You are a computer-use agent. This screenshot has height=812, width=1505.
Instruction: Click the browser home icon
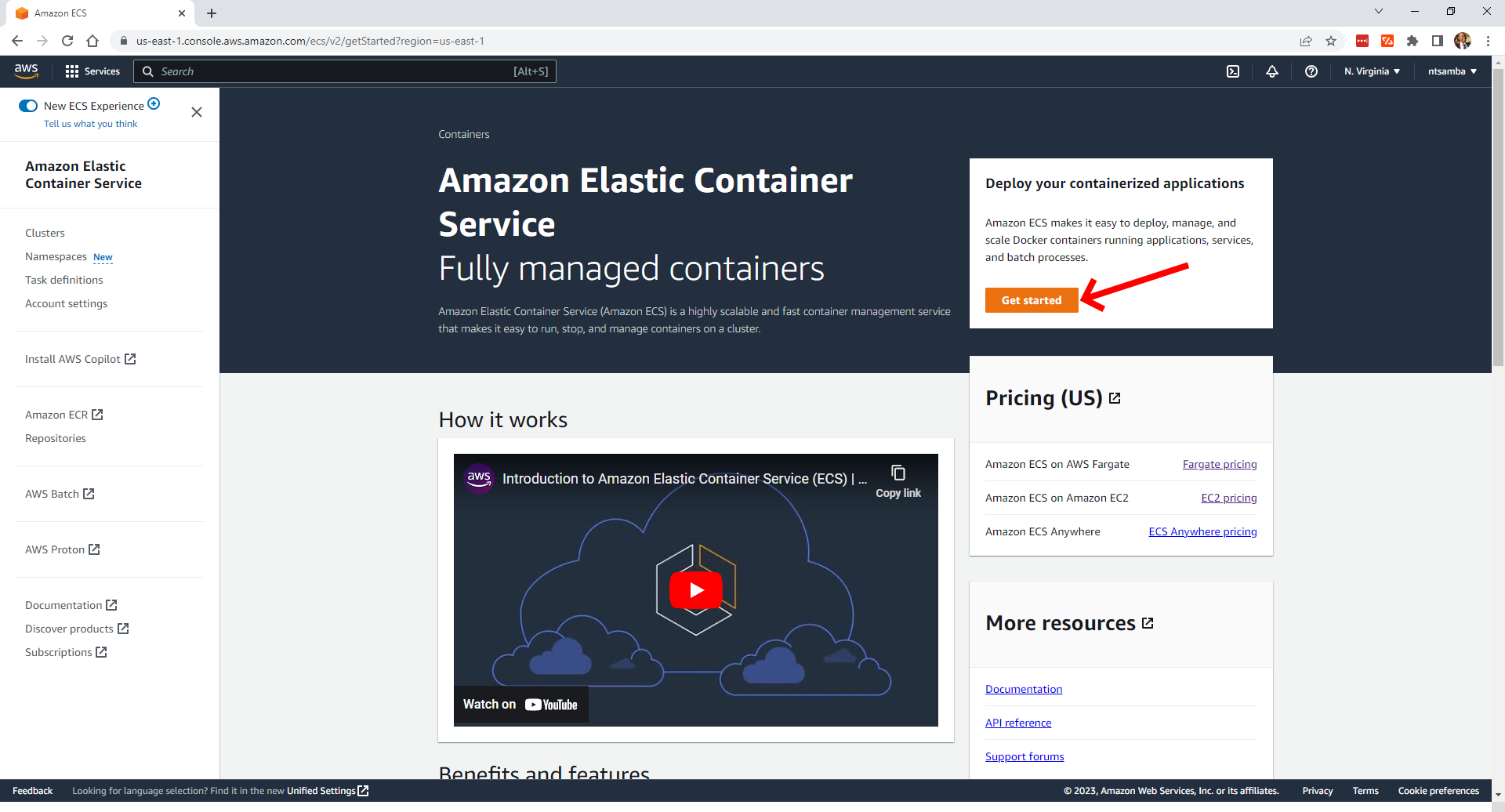pos(92,41)
